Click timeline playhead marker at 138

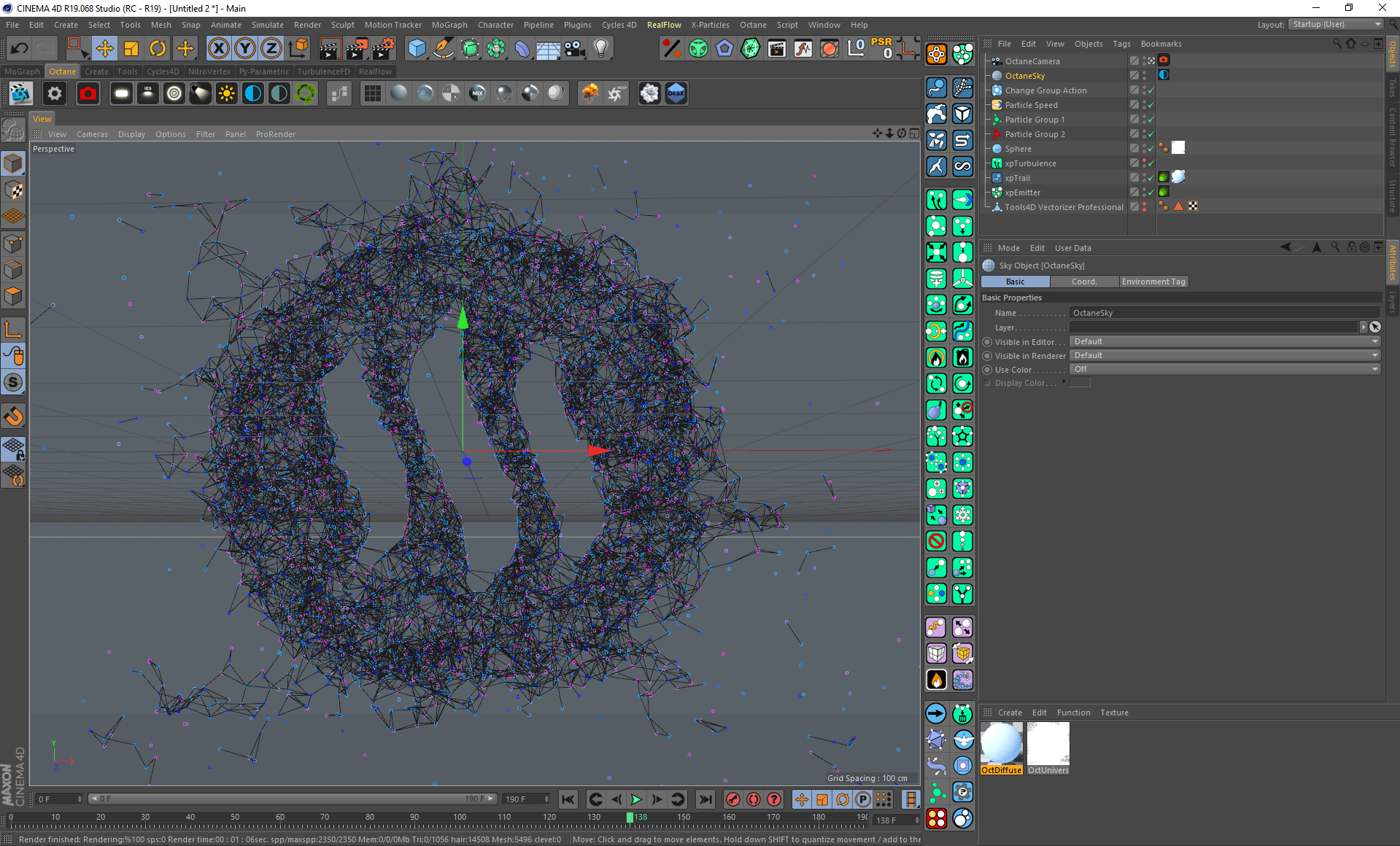click(630, 818)
